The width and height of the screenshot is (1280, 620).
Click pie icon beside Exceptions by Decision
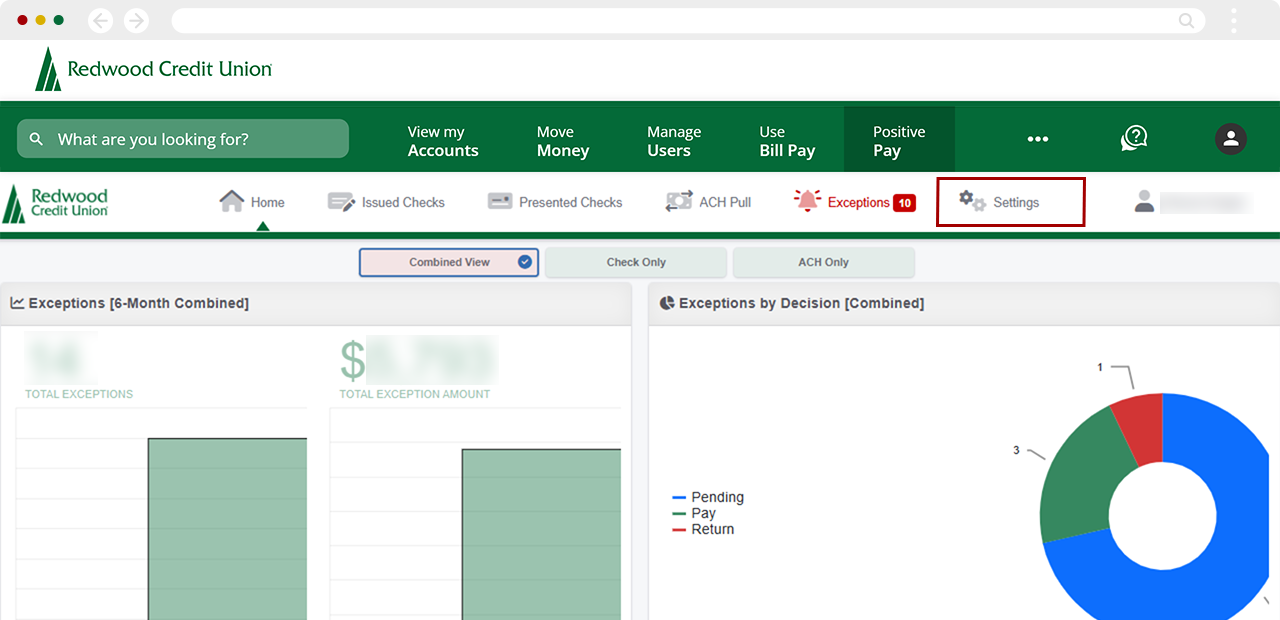click(667, 303)
